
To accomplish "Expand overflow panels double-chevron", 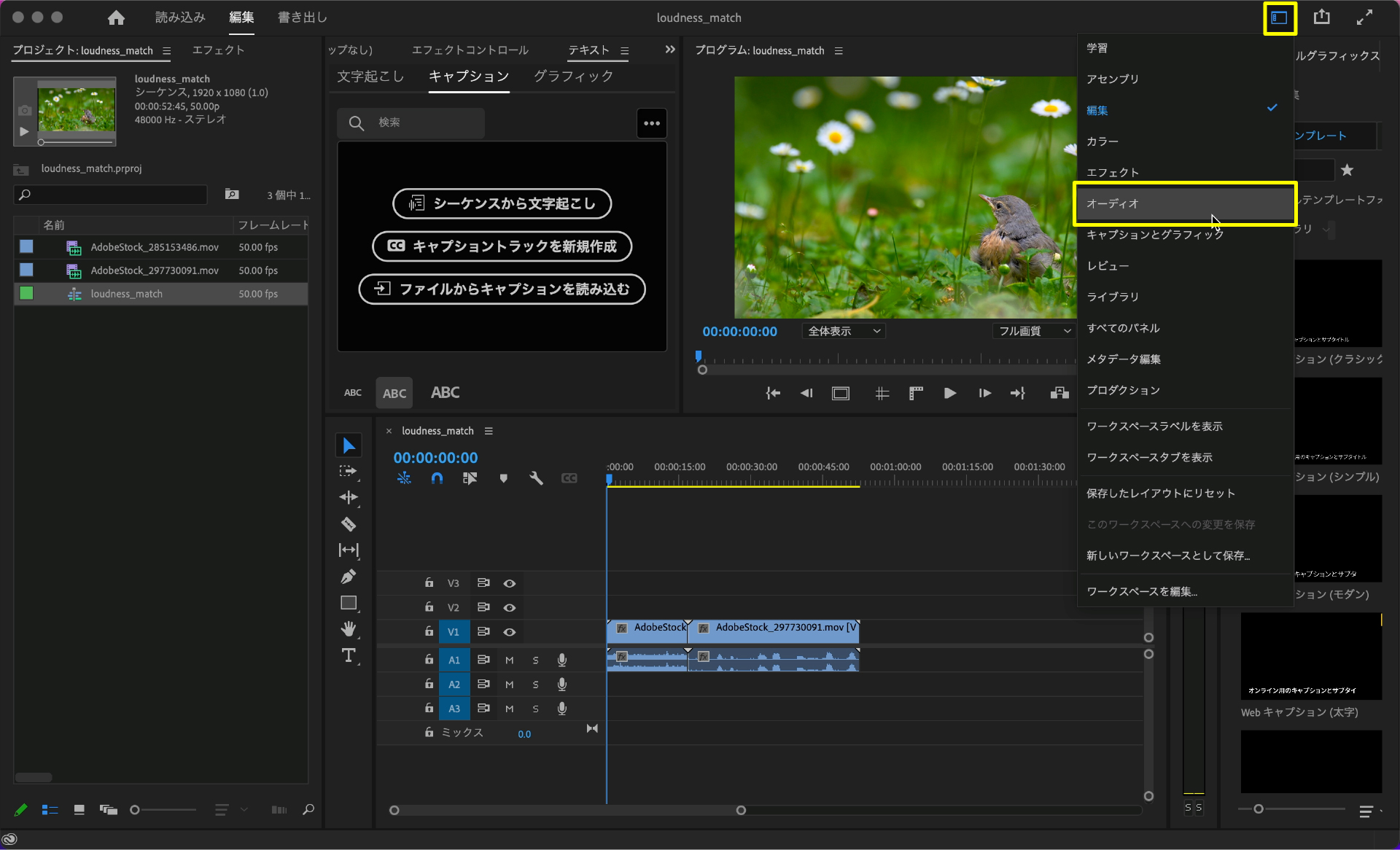I will click(670, 50).
